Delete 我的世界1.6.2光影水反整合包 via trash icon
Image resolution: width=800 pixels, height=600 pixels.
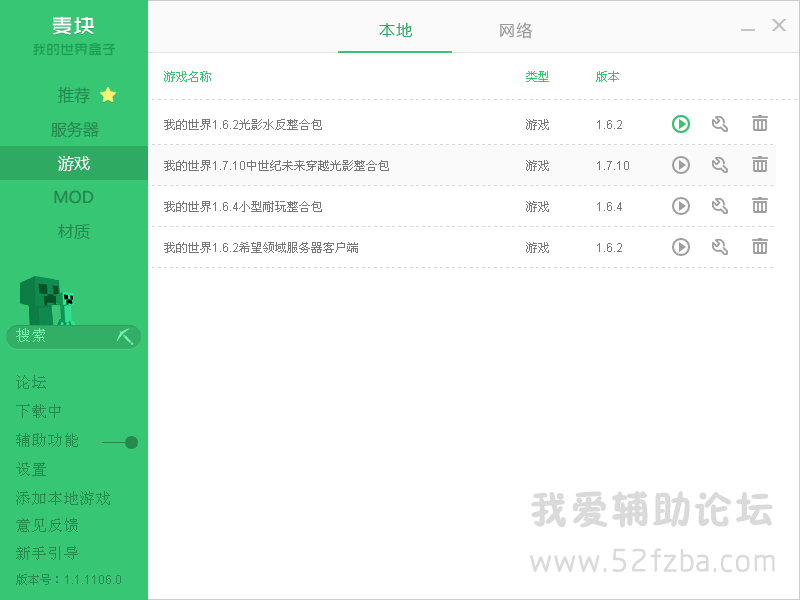click(760, 123)
